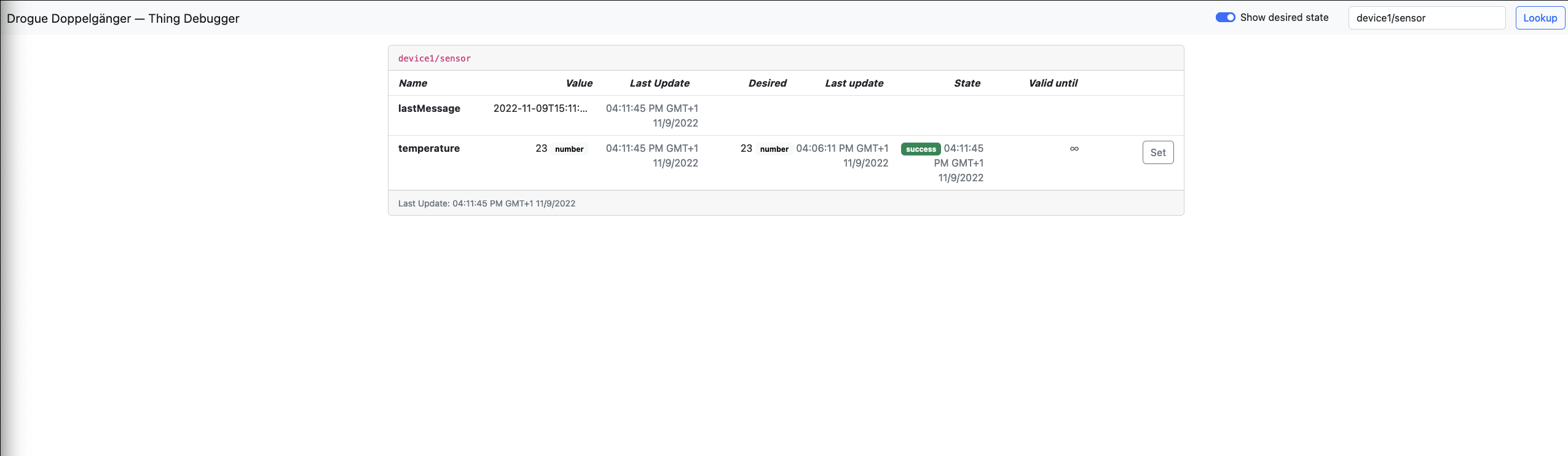Click the Name column header
Screen dimensions: 1568x456
click(x=413, y=83)
